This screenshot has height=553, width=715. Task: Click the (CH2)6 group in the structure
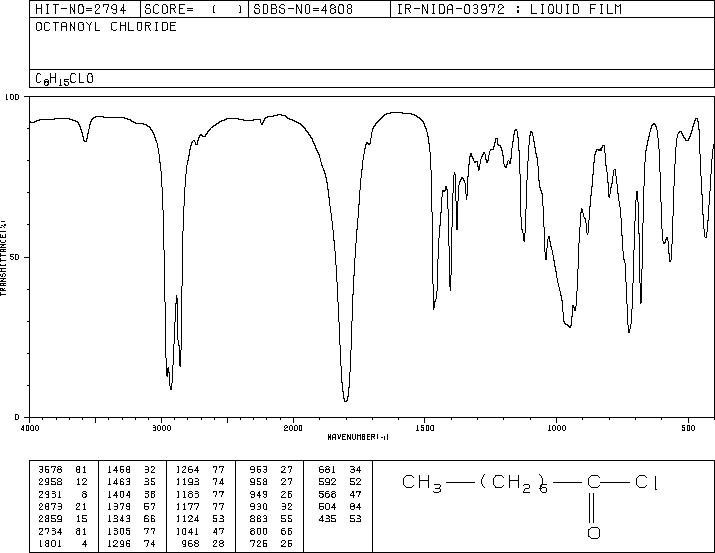click(513, 483)
